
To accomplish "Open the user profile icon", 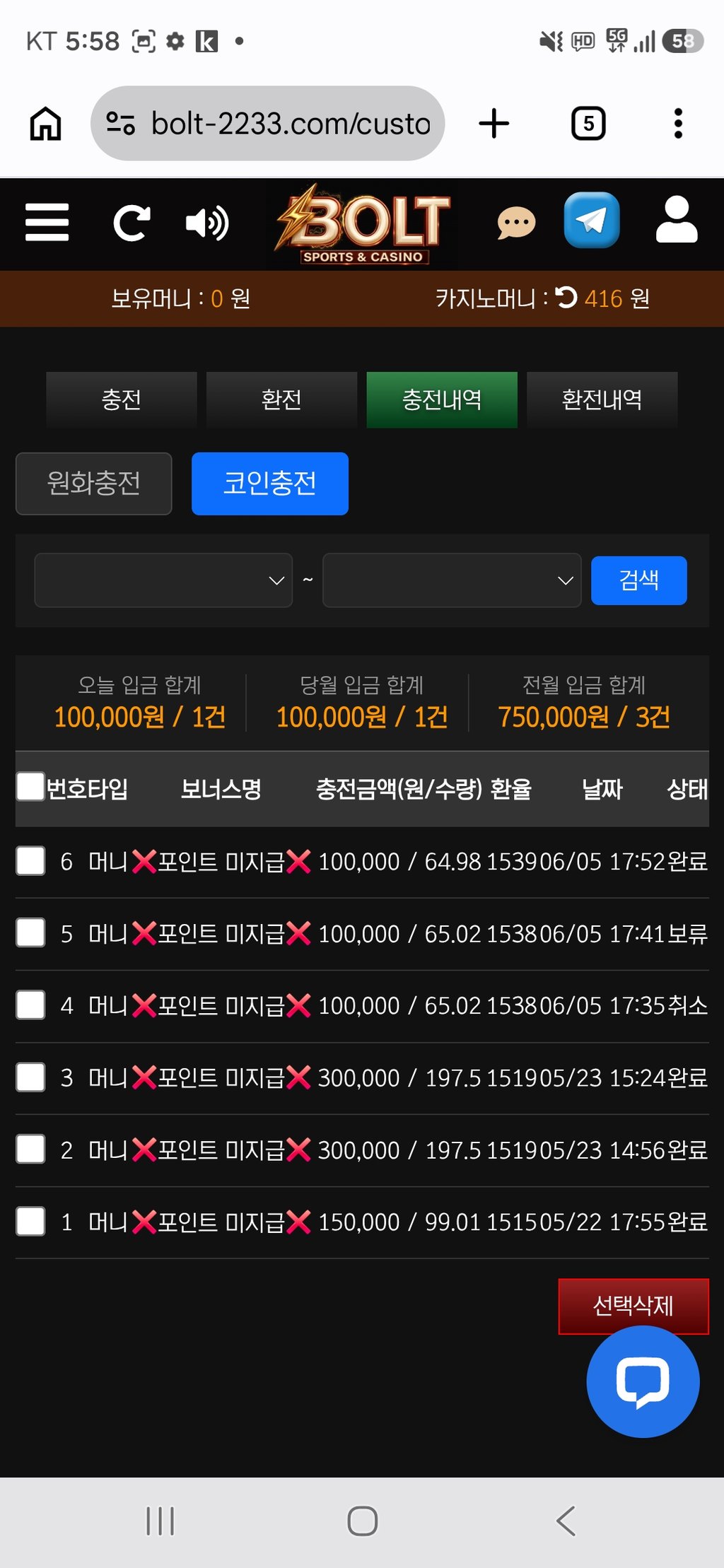I will pyautogui.click(x=677, y=220).
